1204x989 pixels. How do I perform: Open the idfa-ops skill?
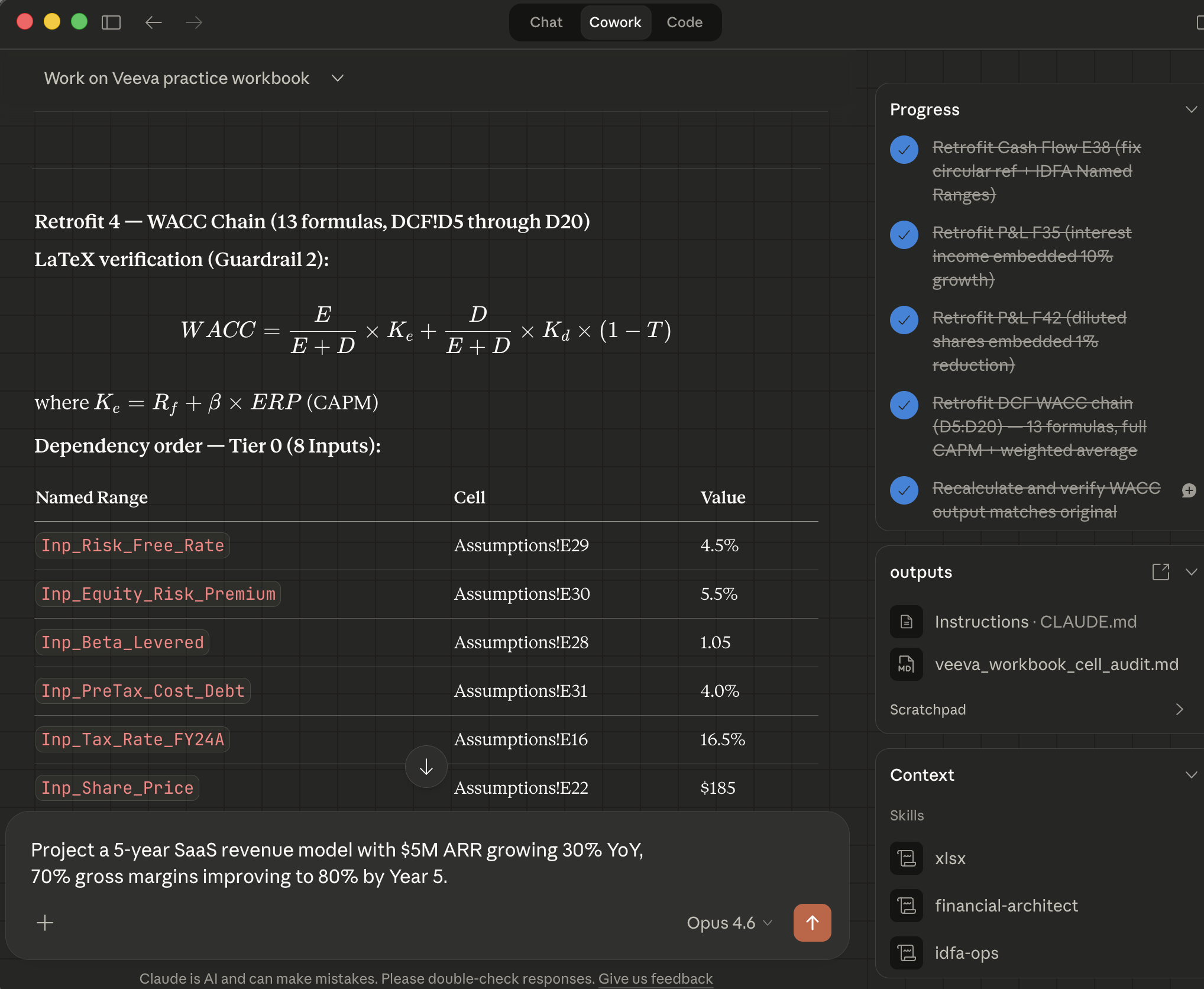pos(966,953)
